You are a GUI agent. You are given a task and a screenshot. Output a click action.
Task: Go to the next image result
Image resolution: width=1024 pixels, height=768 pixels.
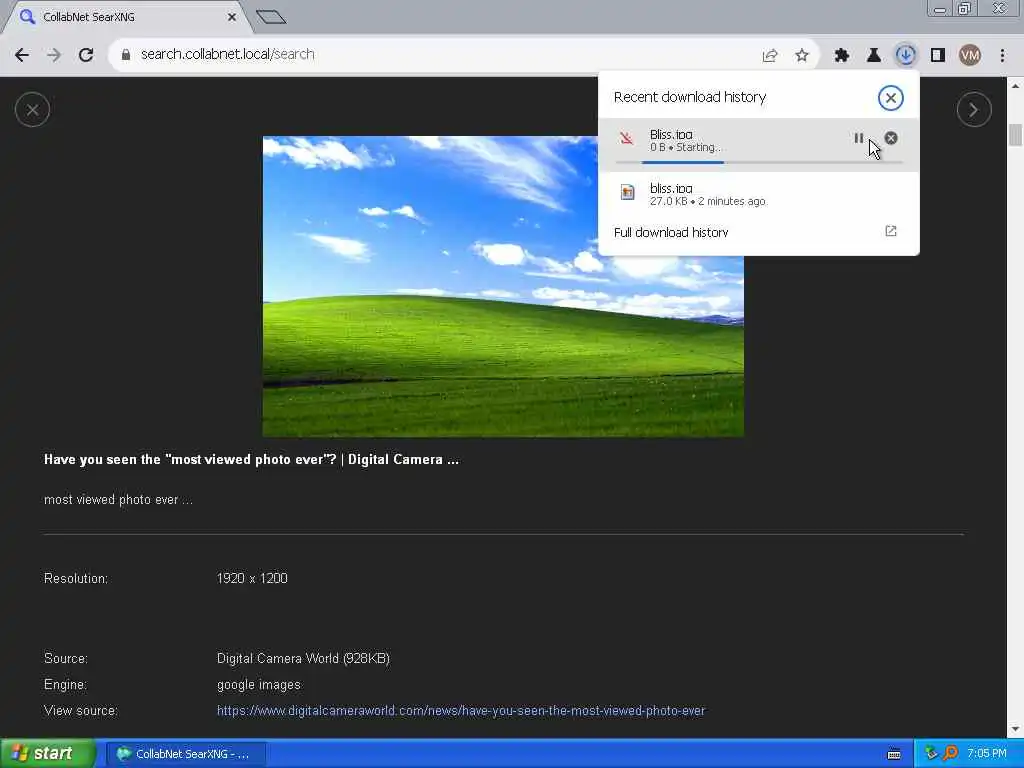974,110
